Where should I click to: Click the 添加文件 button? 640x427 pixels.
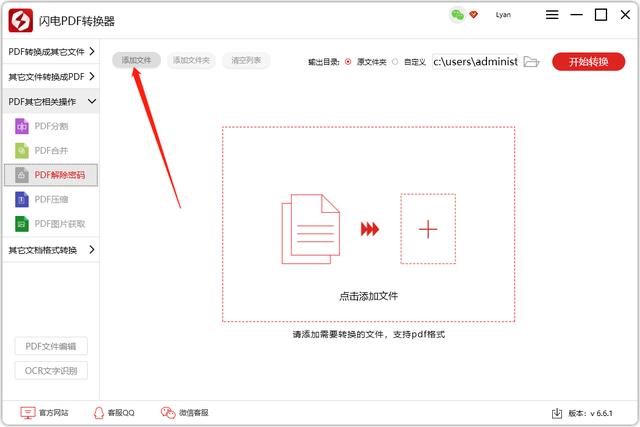point(136,60)
